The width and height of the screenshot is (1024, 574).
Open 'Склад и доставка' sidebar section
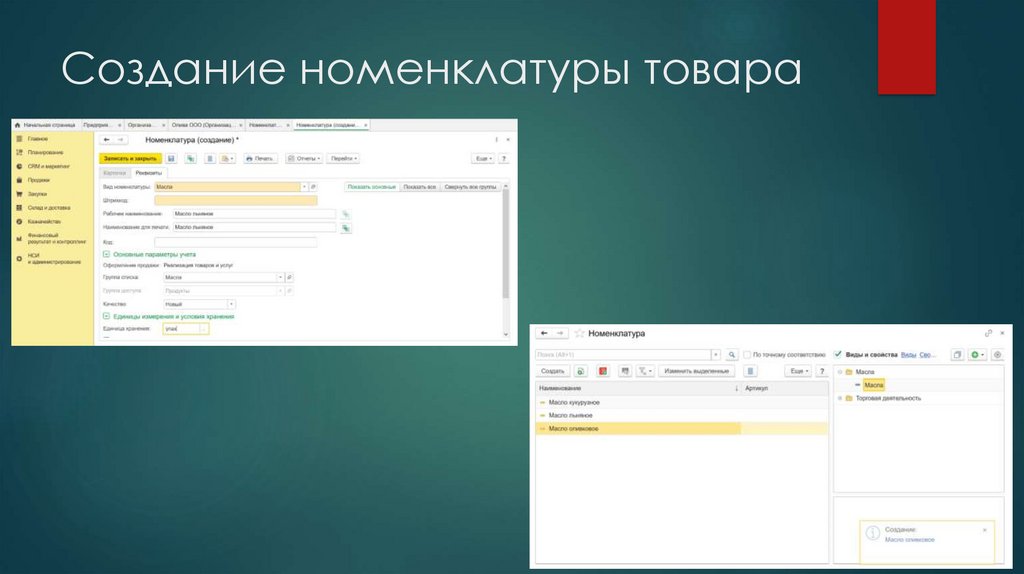point(48,208)
